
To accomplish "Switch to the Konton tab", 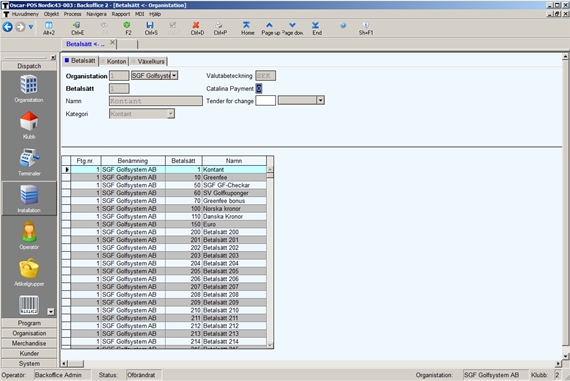I will 114,61.
